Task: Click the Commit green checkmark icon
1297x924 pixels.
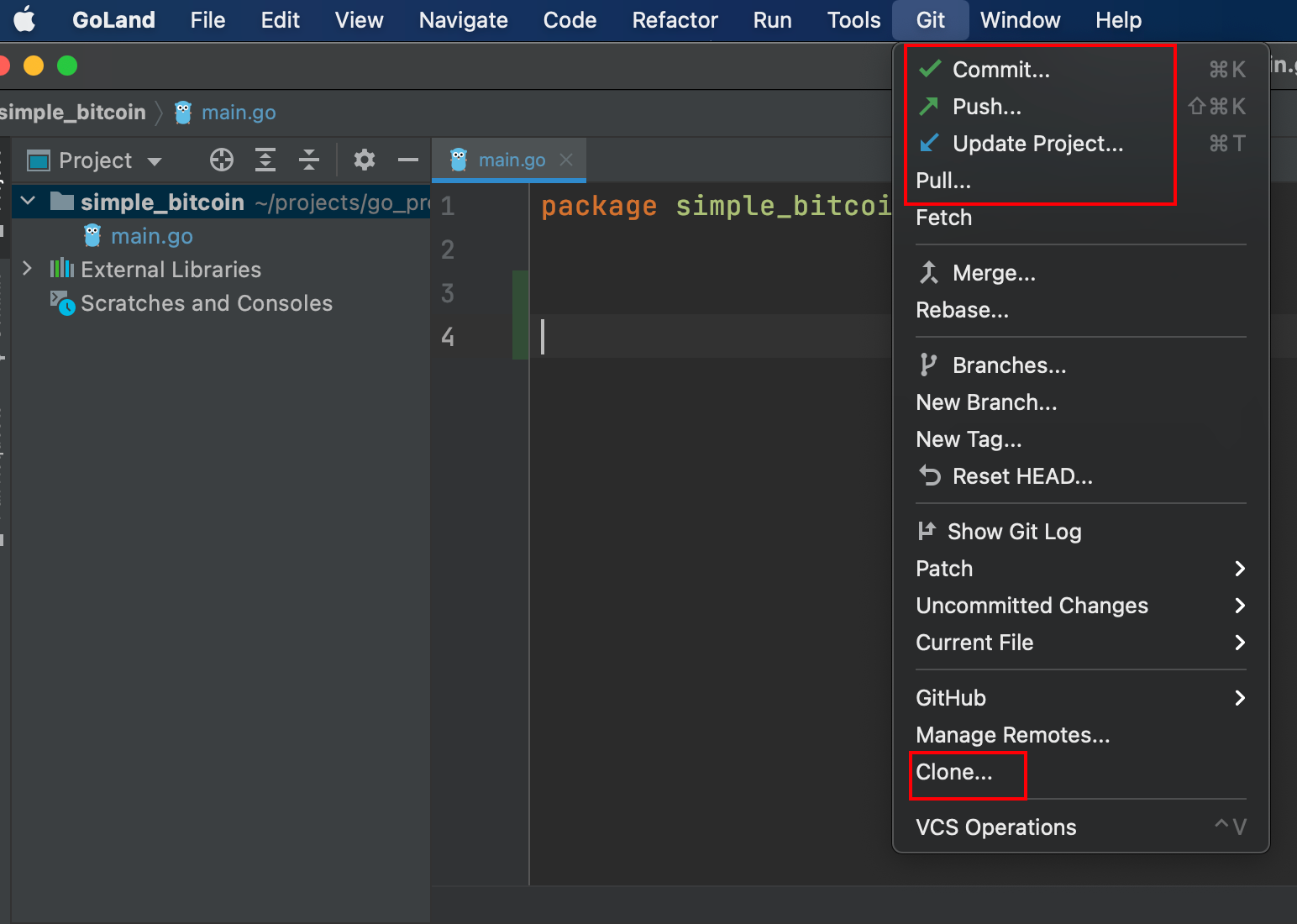Action: pos(929,69)
